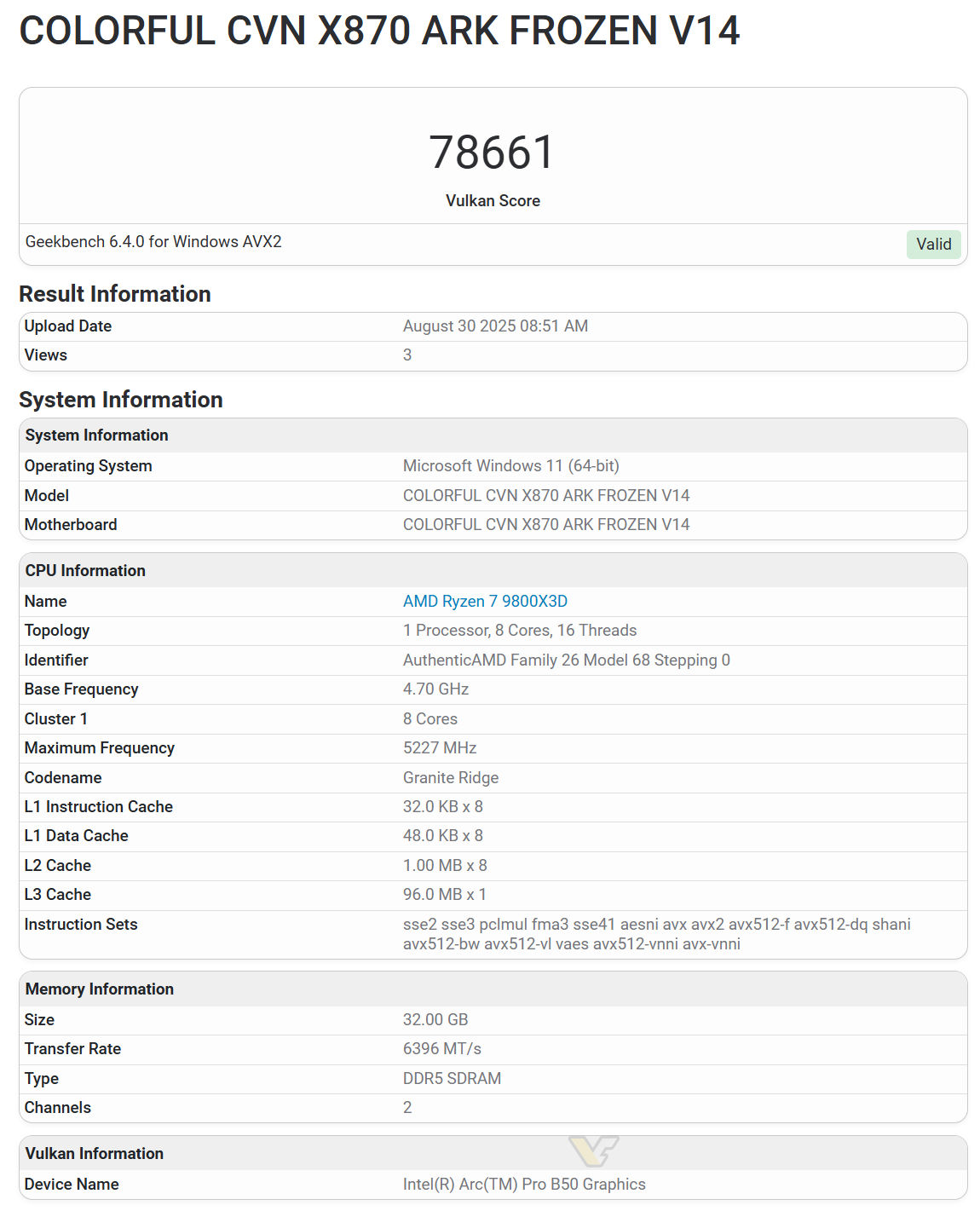Open the AMD Ryzen 7 9800X3D link
The image size is (980, 1211).
coord(485,601)
